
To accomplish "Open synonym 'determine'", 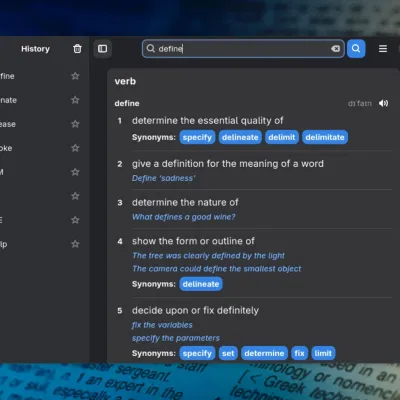I will pyautogui.click(x=264, y=353).
